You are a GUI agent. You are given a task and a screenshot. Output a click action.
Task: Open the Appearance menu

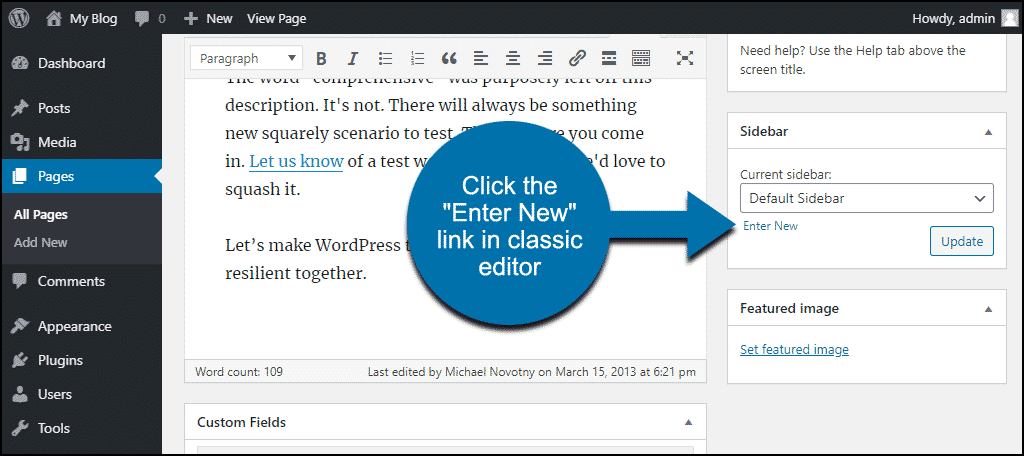click(74, 326)
